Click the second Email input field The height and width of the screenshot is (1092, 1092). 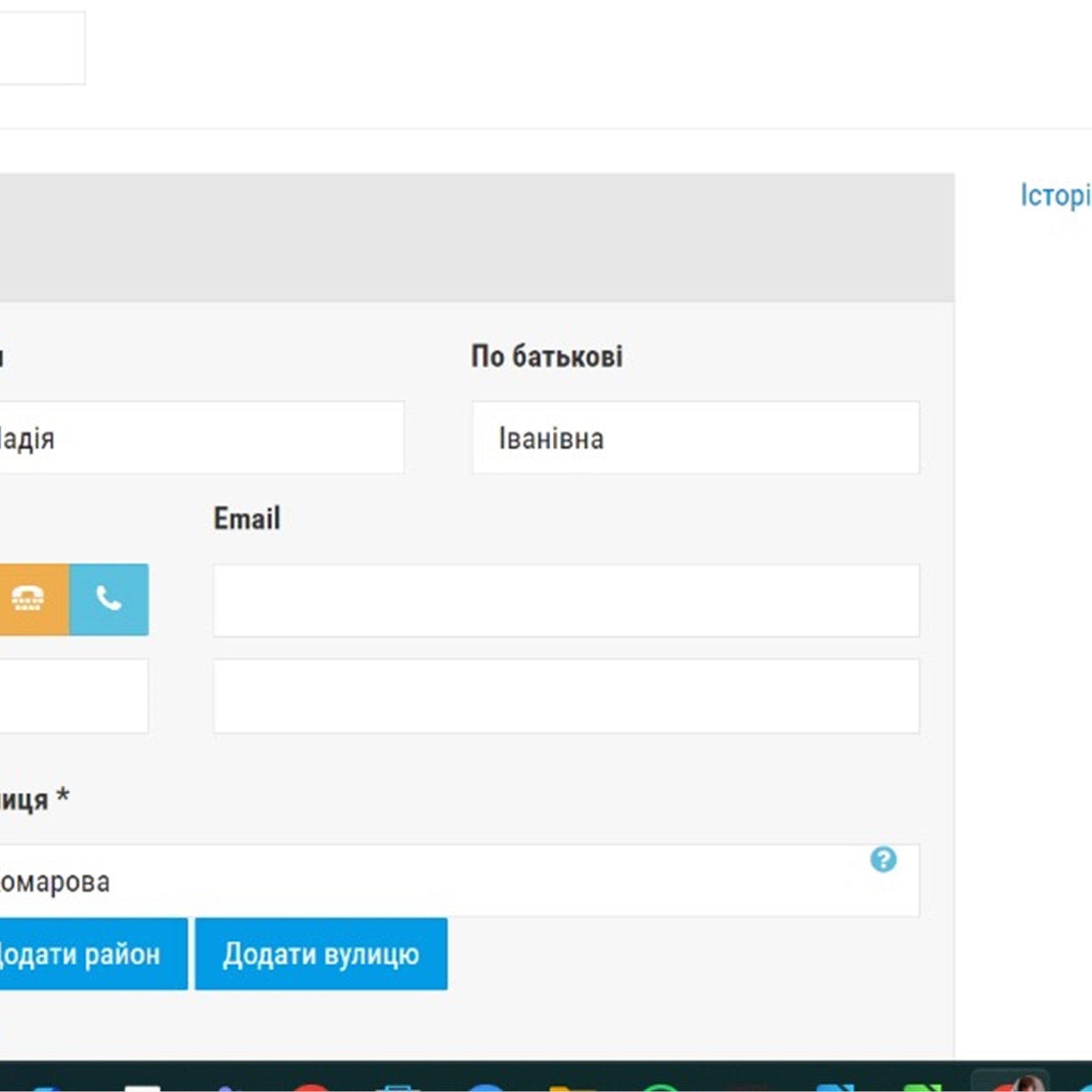click(566, 695)
